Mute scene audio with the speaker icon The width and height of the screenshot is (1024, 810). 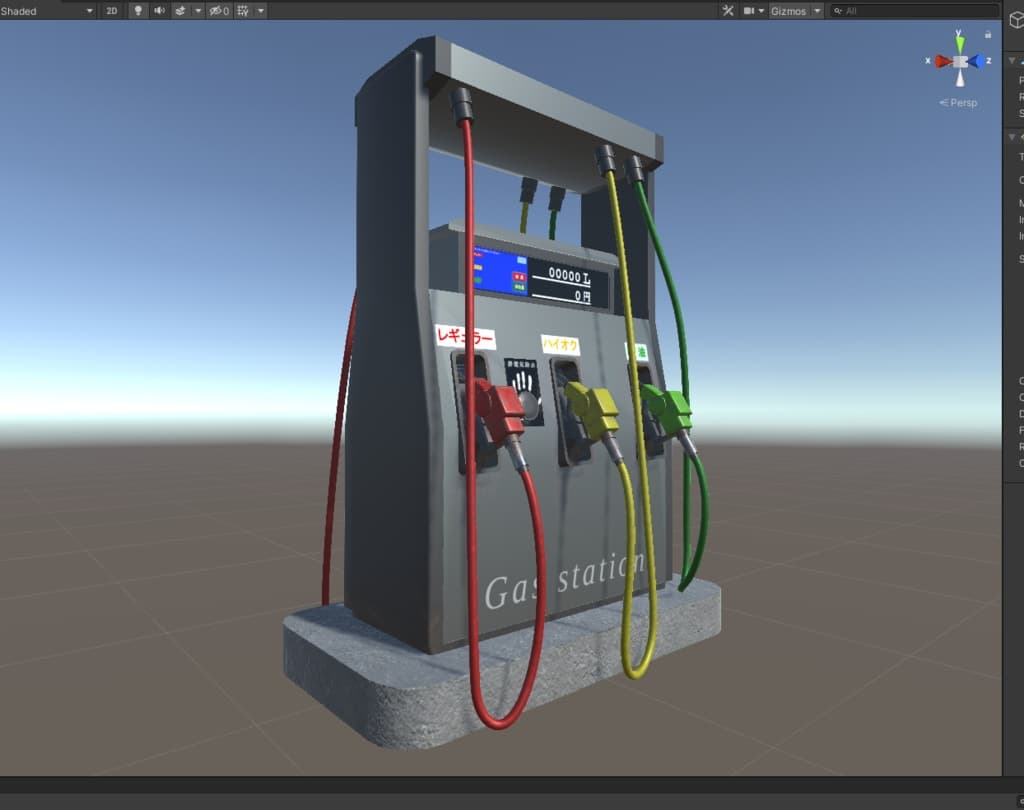(x=159, y=11)
